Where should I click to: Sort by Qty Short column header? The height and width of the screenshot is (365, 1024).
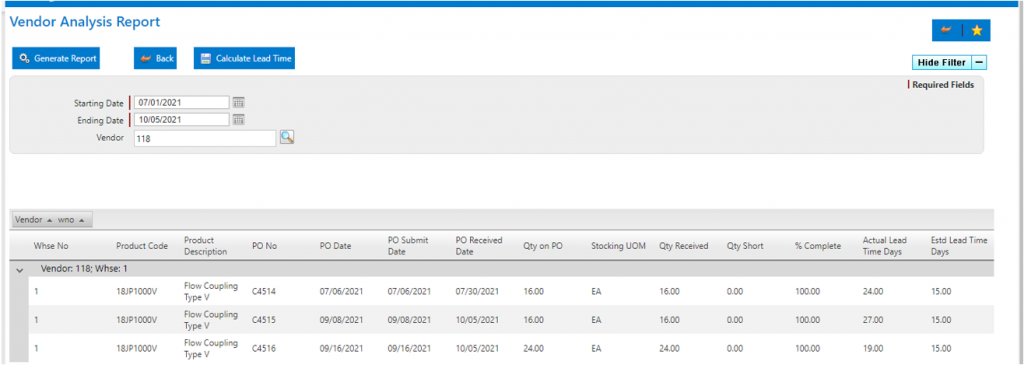(x=745, y=246)
